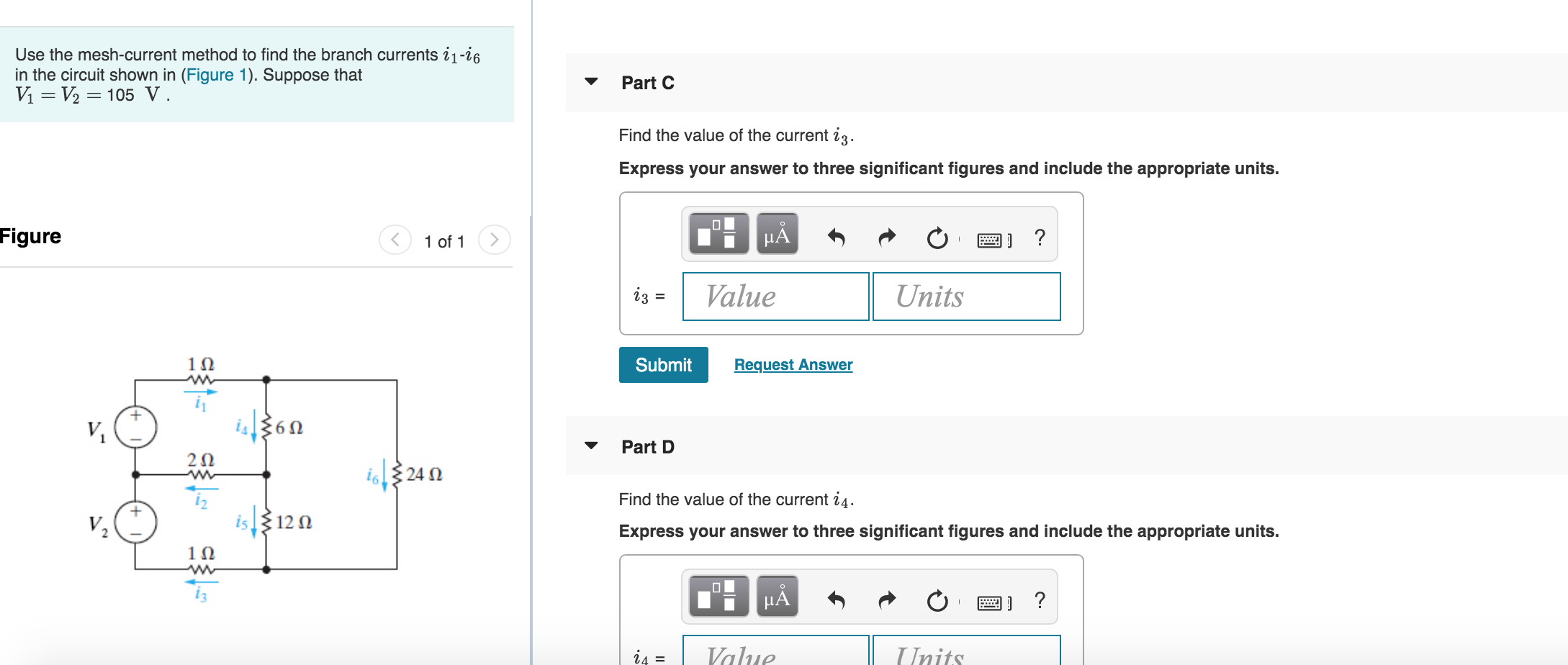Click the µÅ units icon in Part D toolbar

coord(779,597)
